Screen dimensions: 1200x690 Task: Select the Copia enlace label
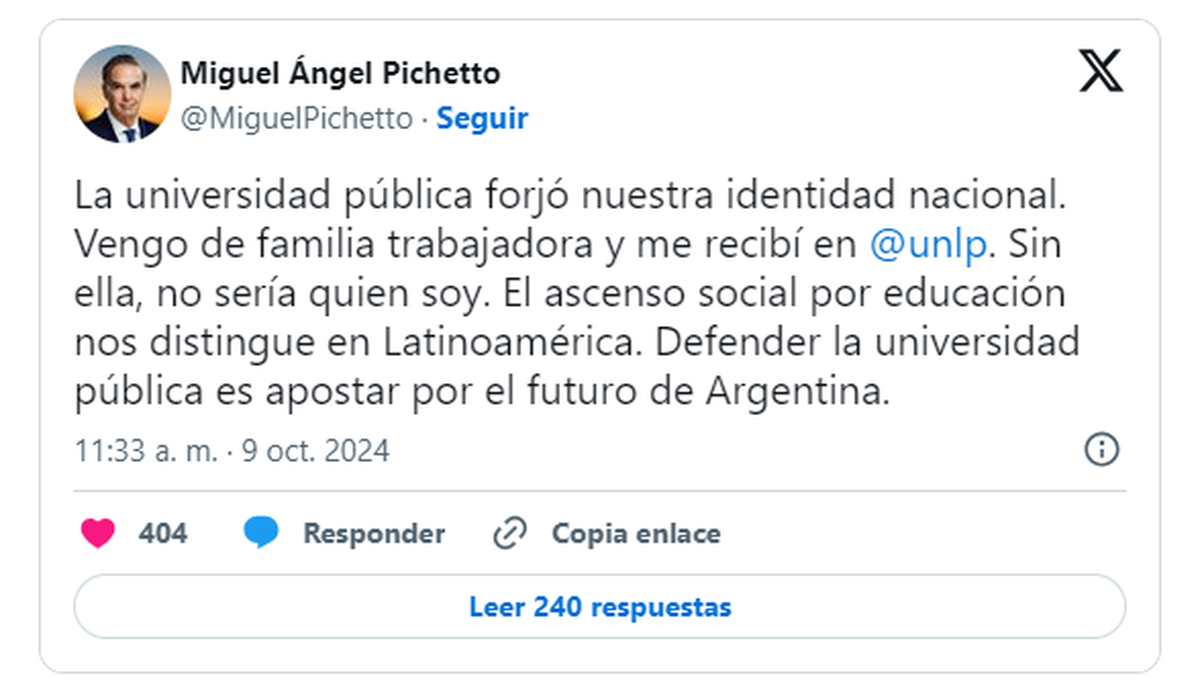636,534
